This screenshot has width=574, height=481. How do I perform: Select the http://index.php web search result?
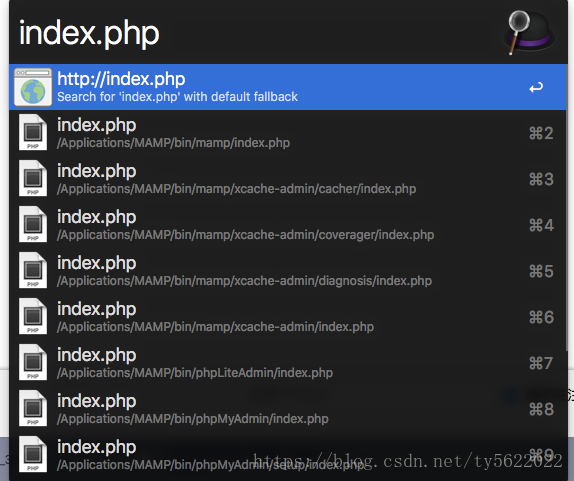pos(288,87)
